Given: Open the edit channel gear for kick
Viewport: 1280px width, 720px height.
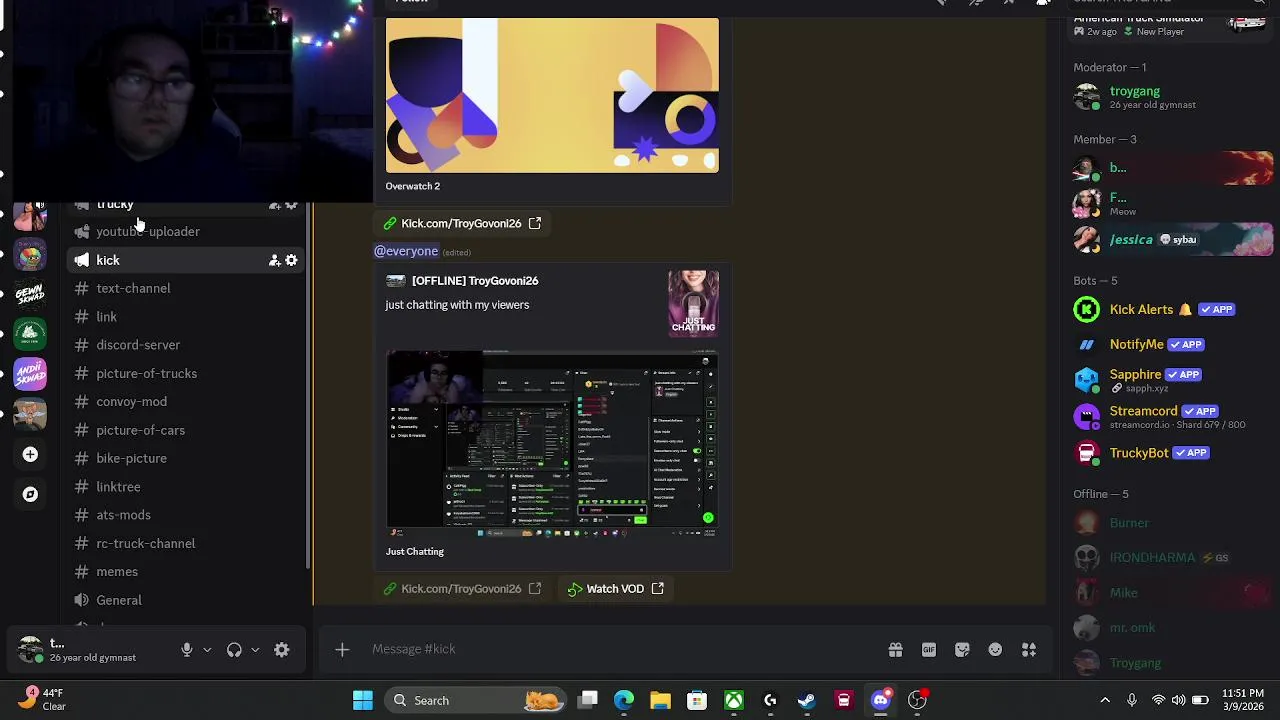Looking at the screenshot, I should (x=291, y=260).
